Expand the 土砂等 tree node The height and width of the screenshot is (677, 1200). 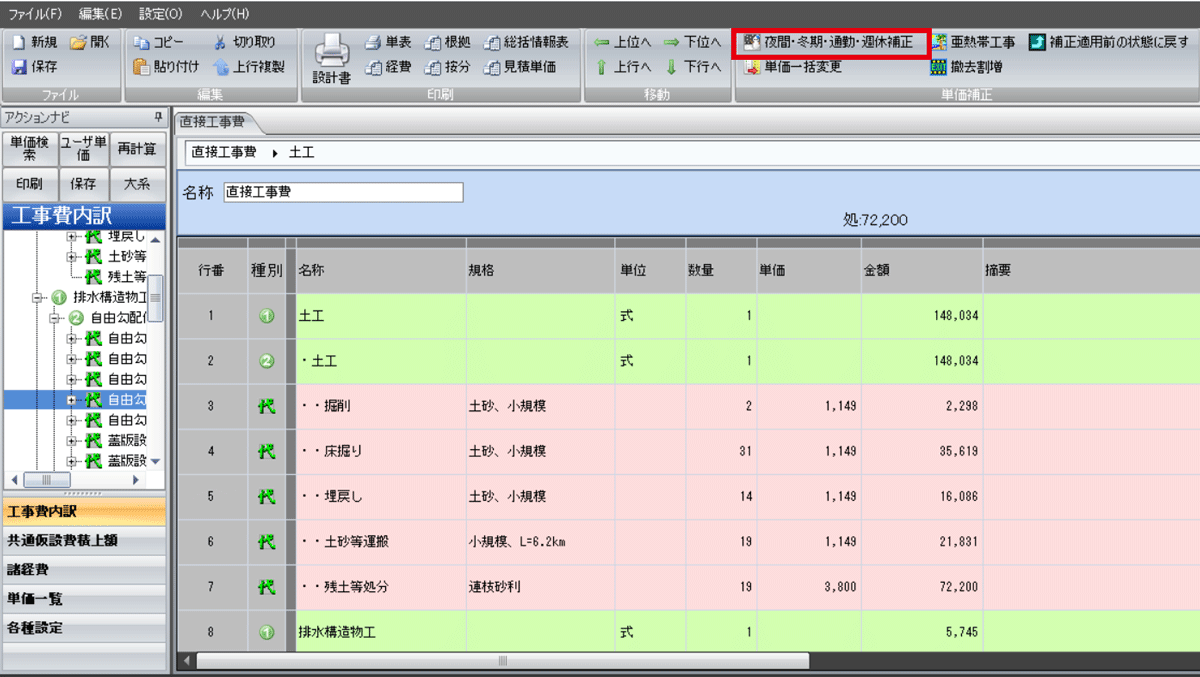[x=72, y=256]
